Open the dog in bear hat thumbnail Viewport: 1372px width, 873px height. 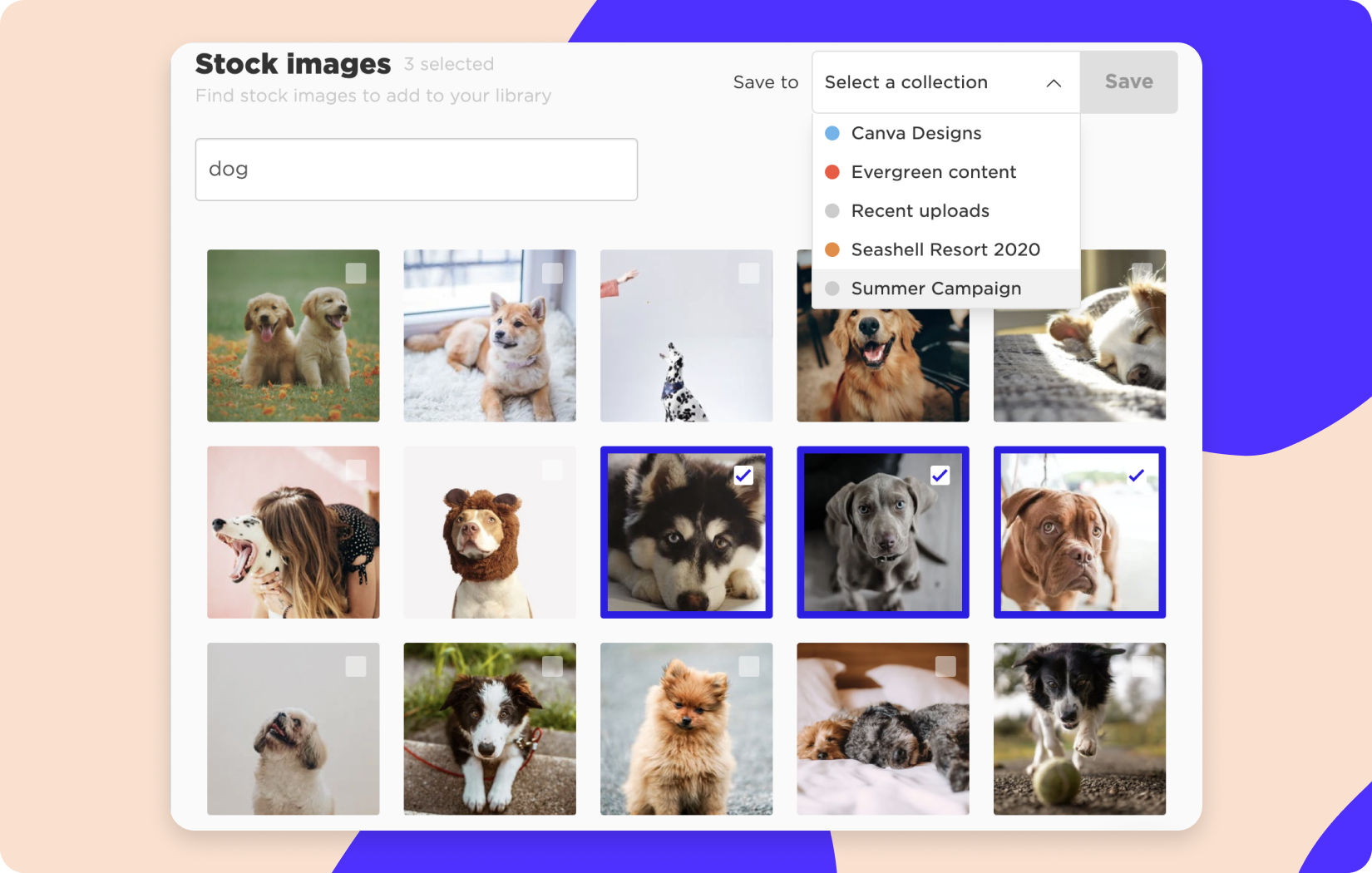point(490,532)
